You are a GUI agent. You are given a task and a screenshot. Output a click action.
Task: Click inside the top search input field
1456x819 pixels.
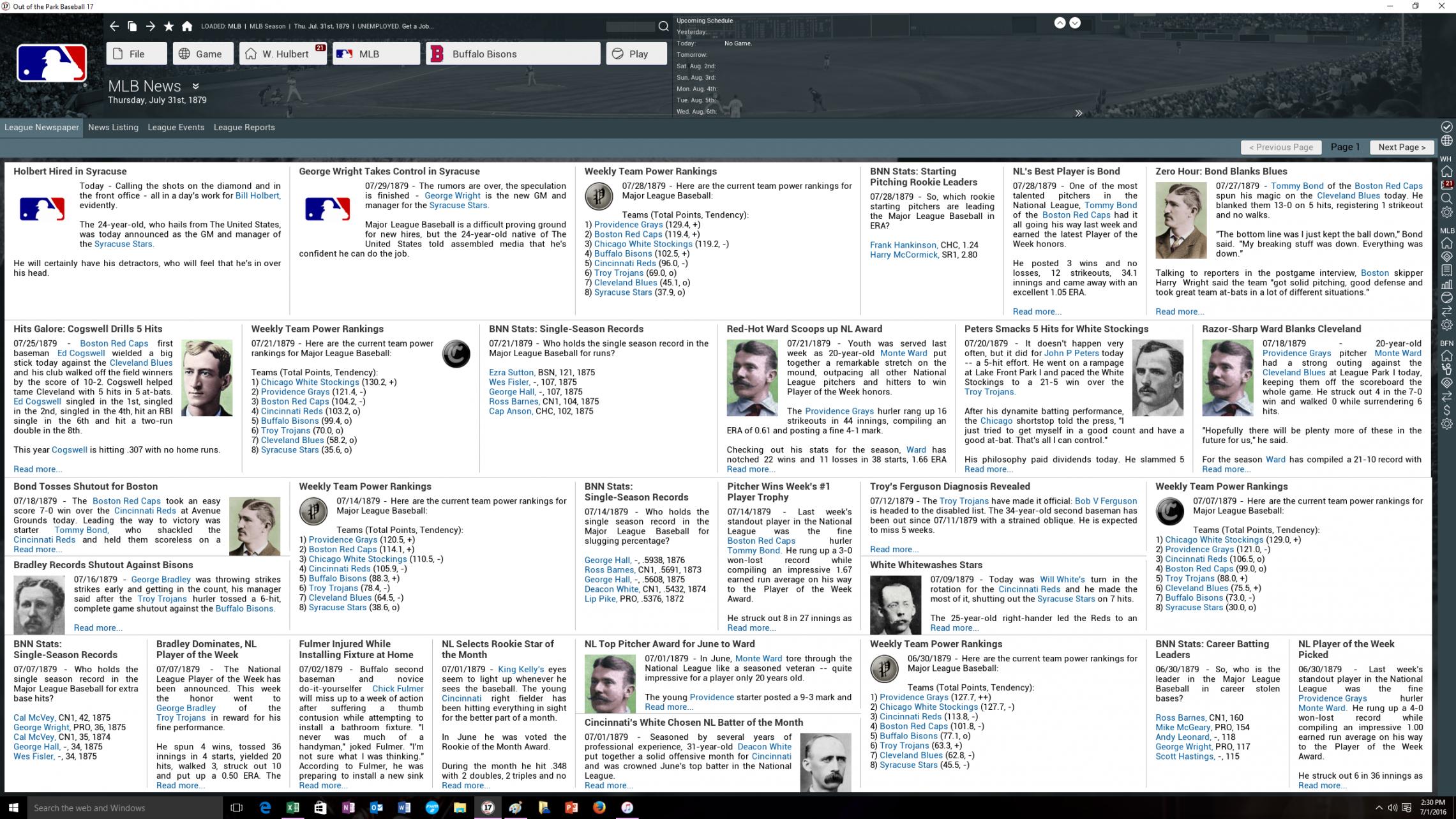[x=629, y=26]
